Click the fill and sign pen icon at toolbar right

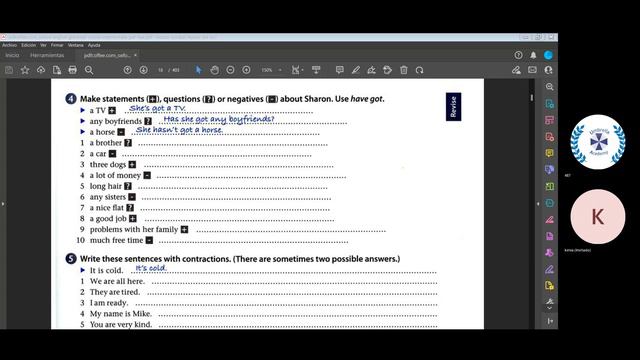[516, 70]
